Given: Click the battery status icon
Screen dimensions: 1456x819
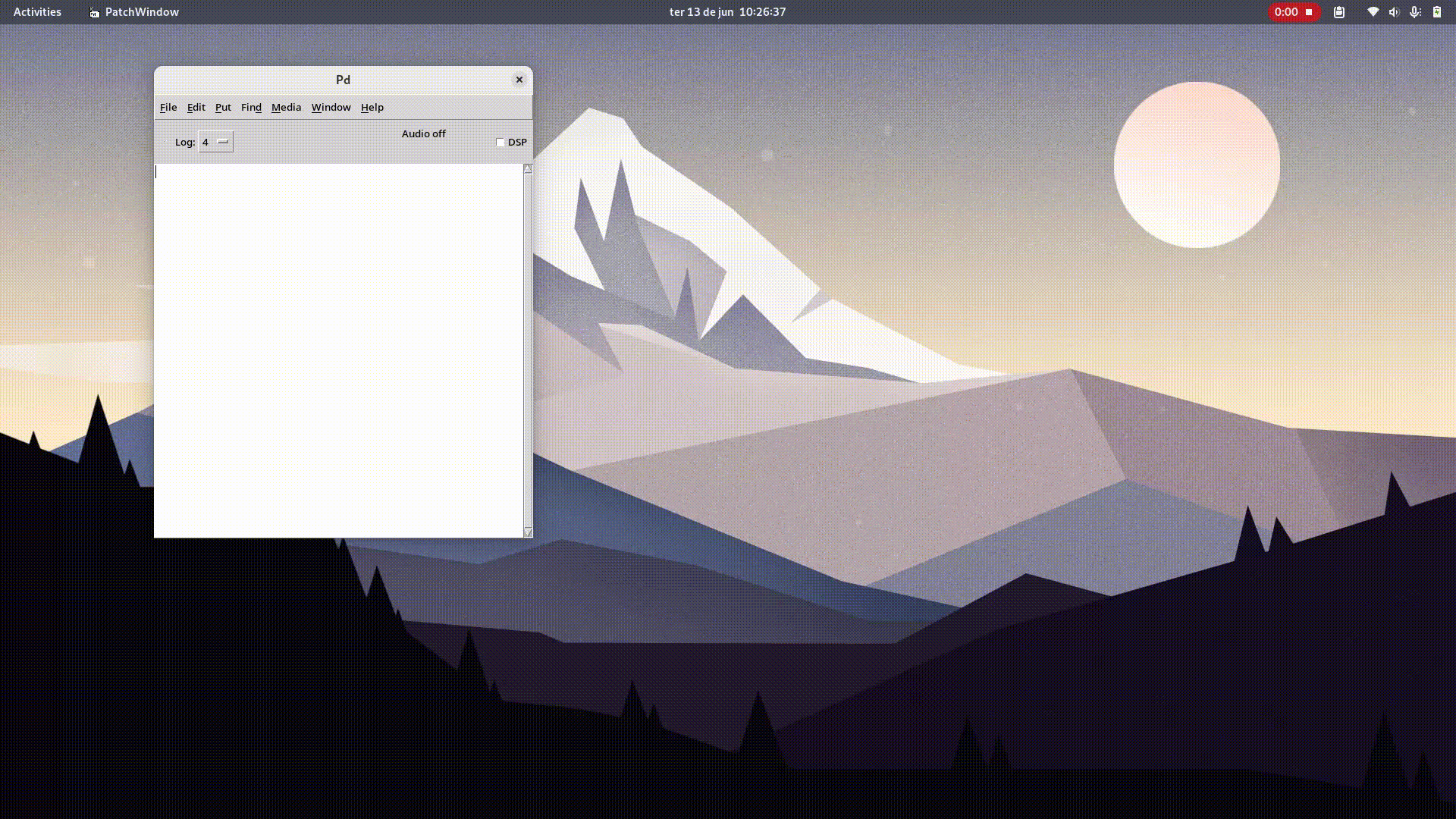Looking at the screenshot, I should (x=1436, y=11).
